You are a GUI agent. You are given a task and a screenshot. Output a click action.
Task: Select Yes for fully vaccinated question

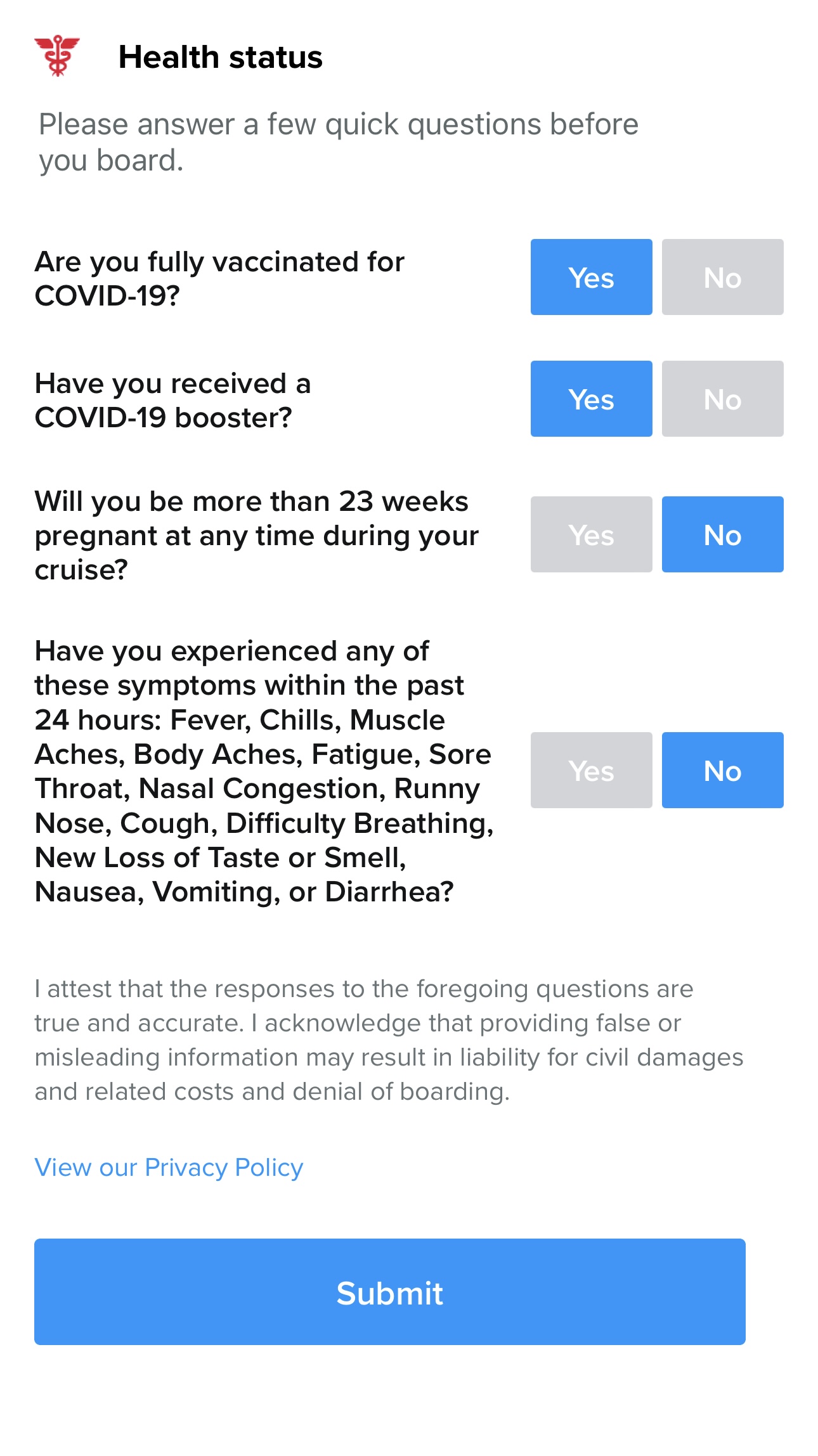591,277
